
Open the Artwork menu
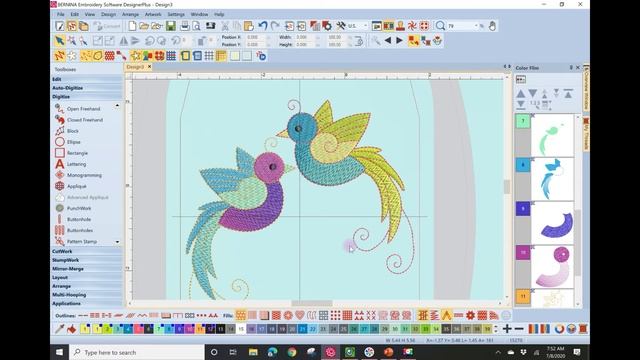pos(153,14)
